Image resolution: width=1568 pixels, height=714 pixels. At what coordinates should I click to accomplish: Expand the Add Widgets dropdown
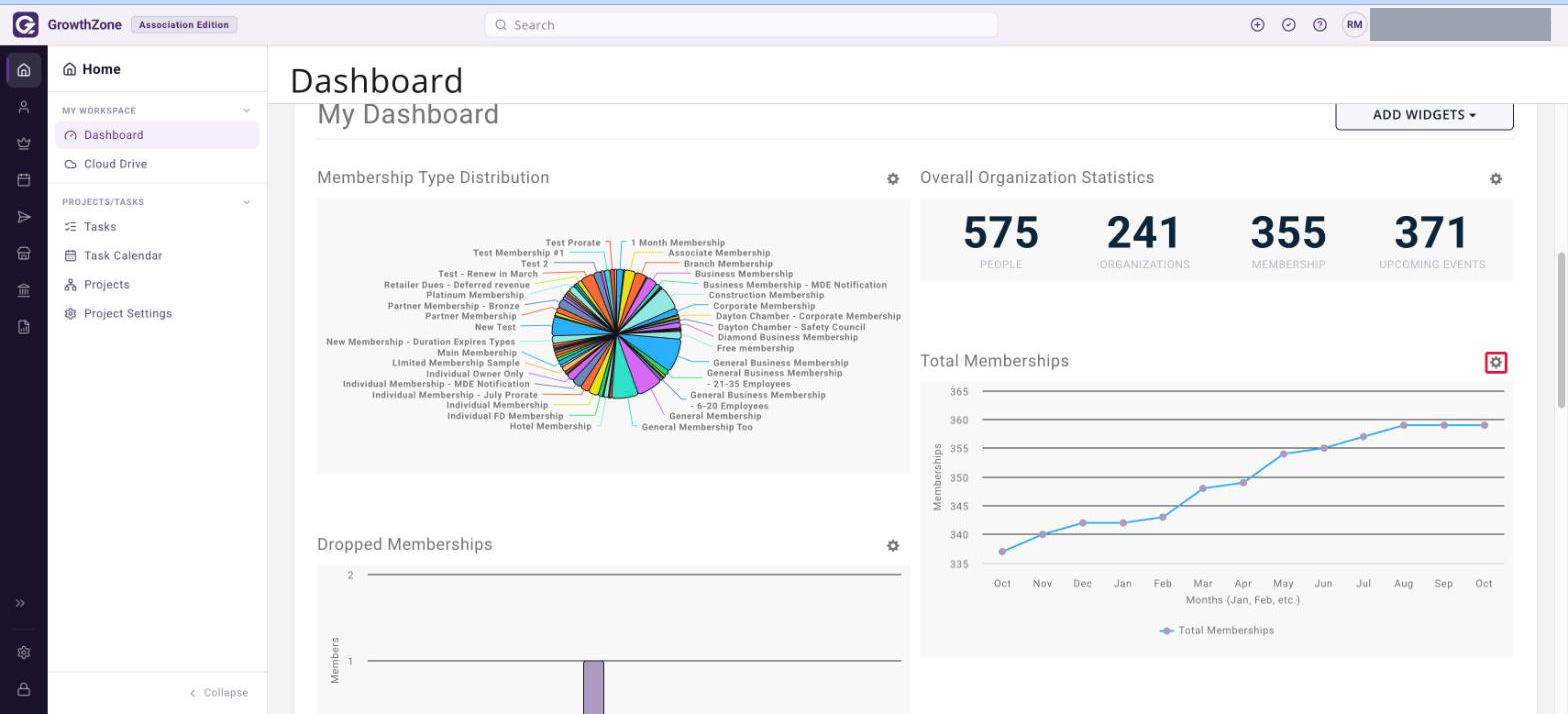(1424, 115)
